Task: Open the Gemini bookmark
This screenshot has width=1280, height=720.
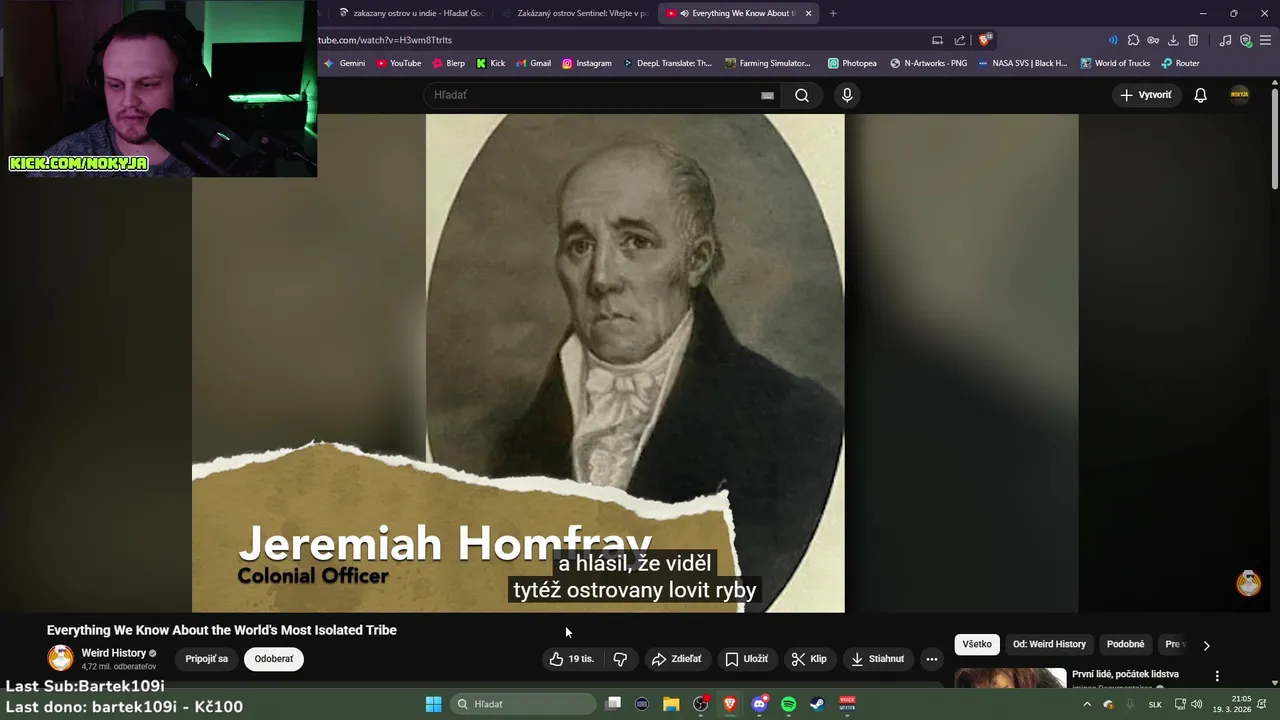Action: 345,63
